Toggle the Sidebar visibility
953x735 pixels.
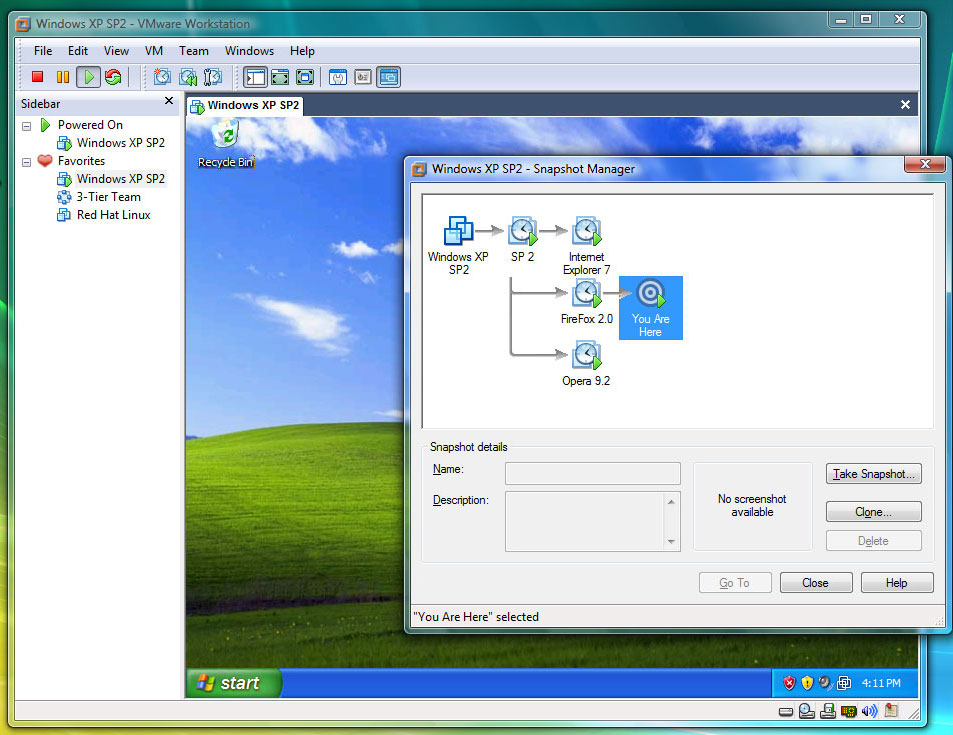tap(253, 77)
